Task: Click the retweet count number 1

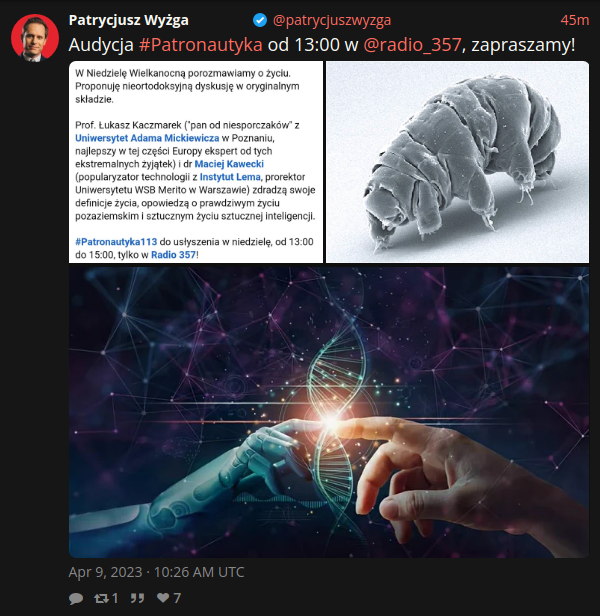Action: (115, 598)
